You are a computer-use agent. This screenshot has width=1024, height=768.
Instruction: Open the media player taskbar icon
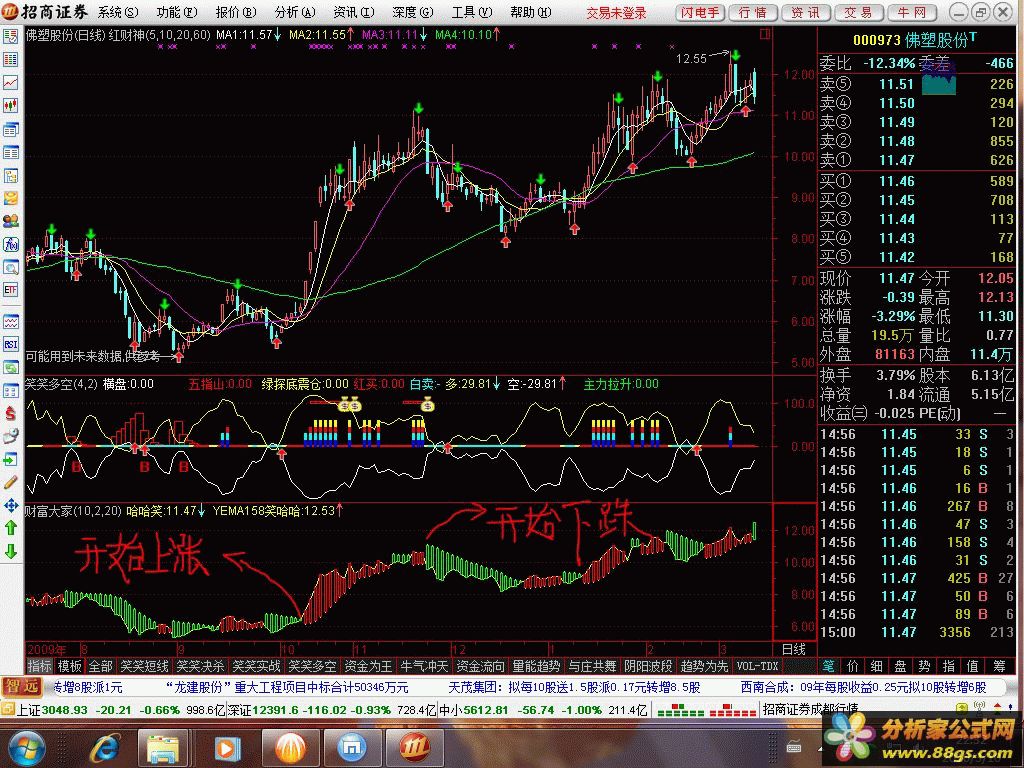pos(227,748)
